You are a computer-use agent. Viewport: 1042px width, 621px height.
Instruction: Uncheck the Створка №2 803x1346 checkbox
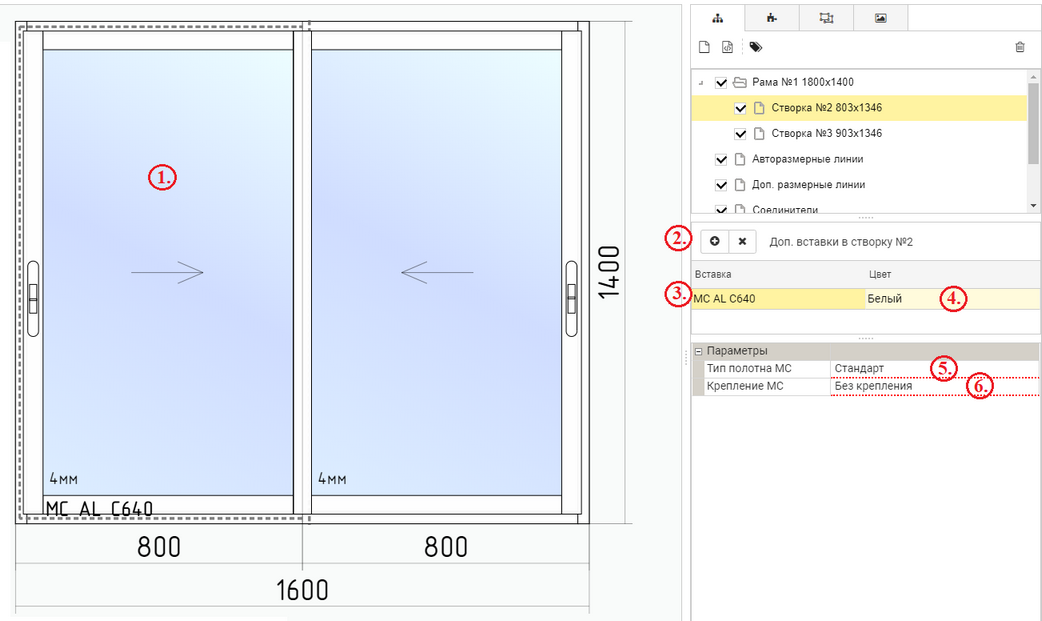click(x=740, y=108)
